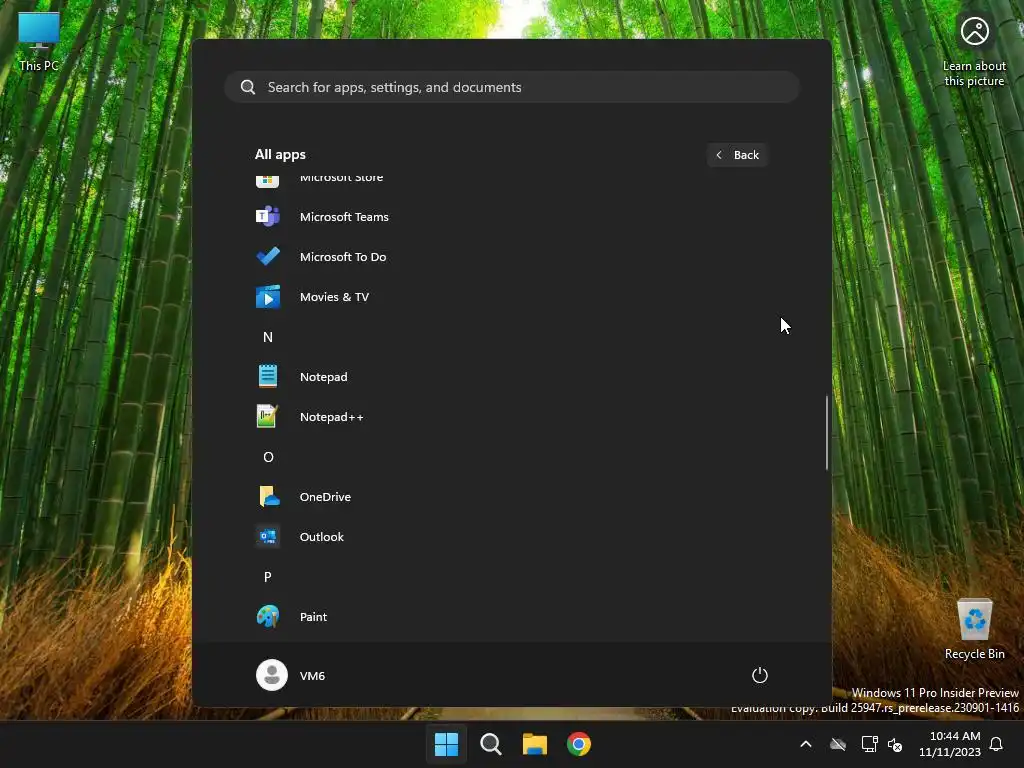
Task: Click Windows Start button on taskbar
Action: 446,744
